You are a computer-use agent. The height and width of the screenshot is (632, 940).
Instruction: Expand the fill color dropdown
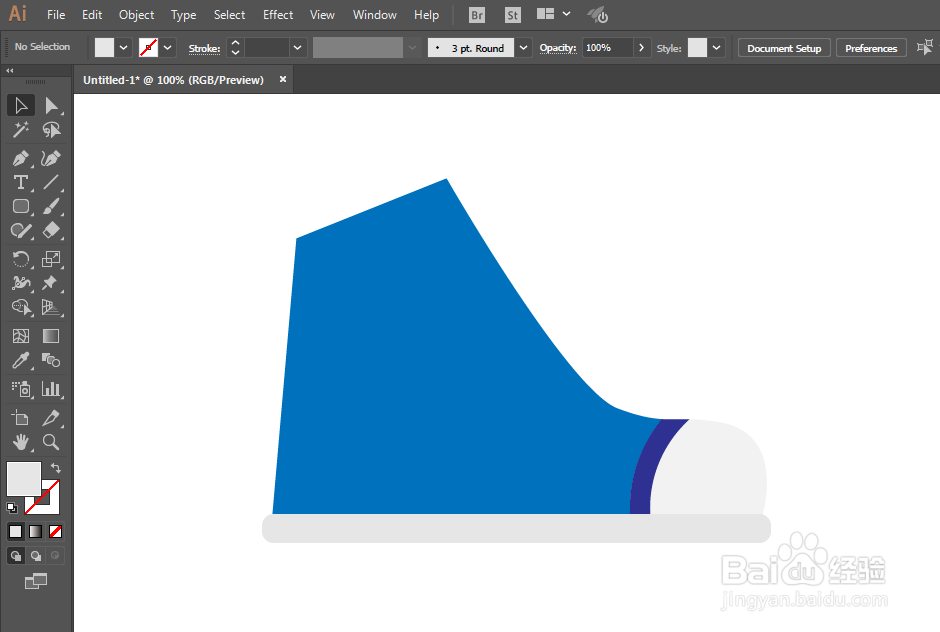point(123,47)
